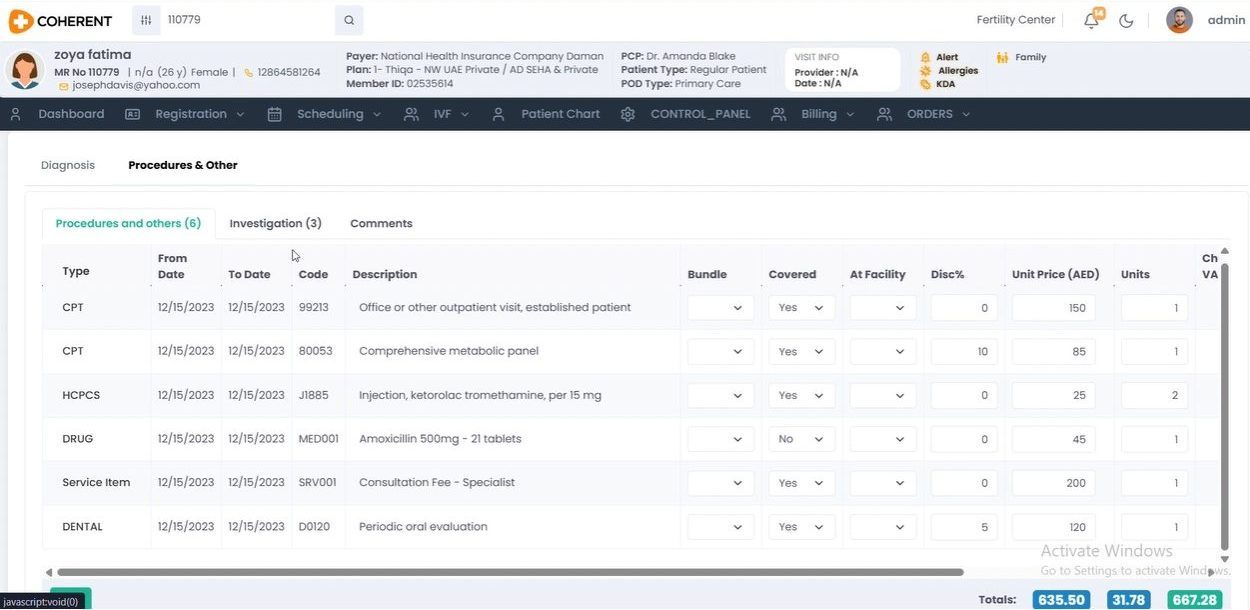Click Unit Price field for Comprehensive metabolic panel
Image resolution: width=1250 pixels, height=610 pixels.
pyautogui.click(x=1053, y=352)
